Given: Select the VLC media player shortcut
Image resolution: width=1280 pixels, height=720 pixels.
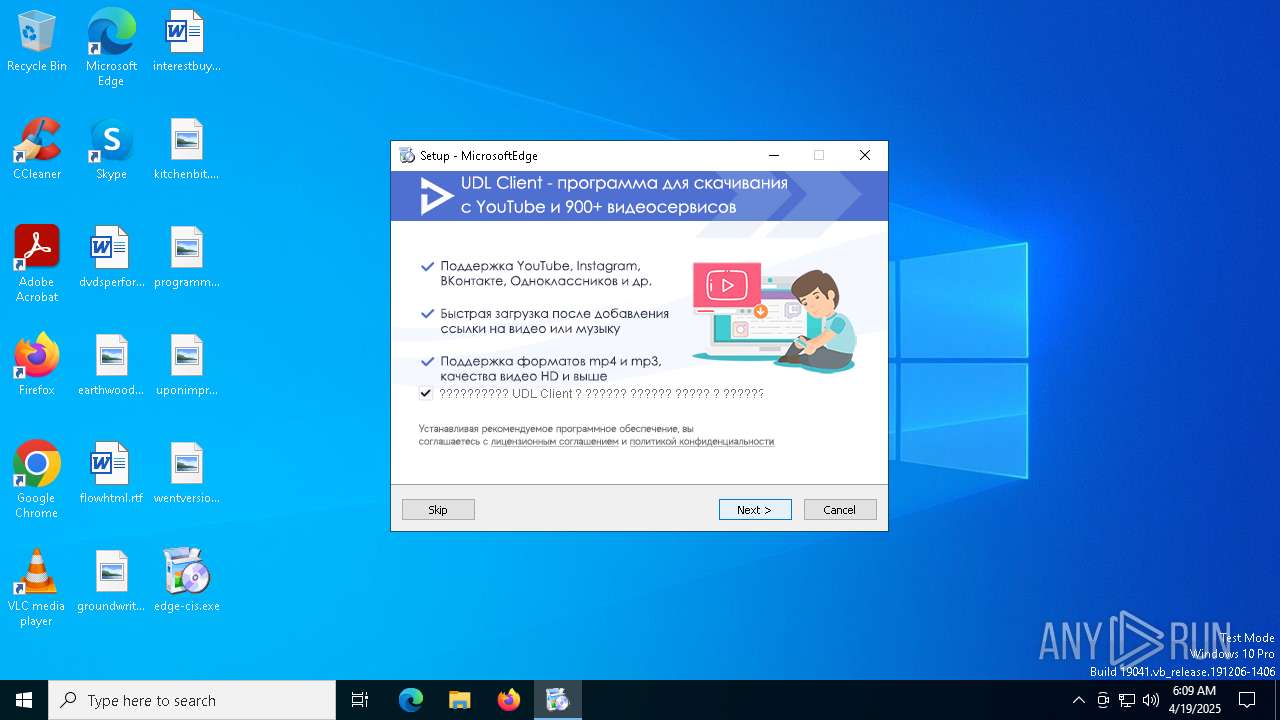Looking at the screenshot, I should tap(37, 588).
